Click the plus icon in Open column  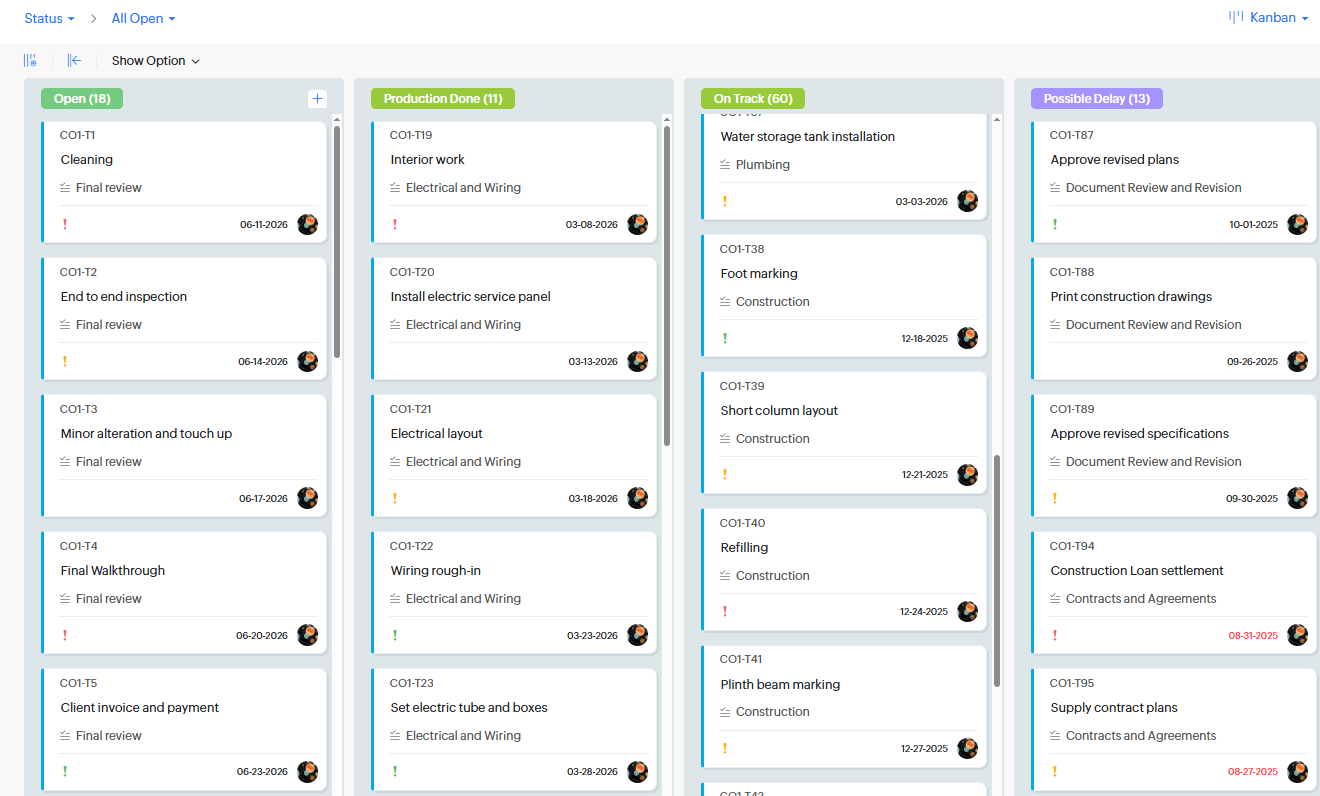pos(317,98)
